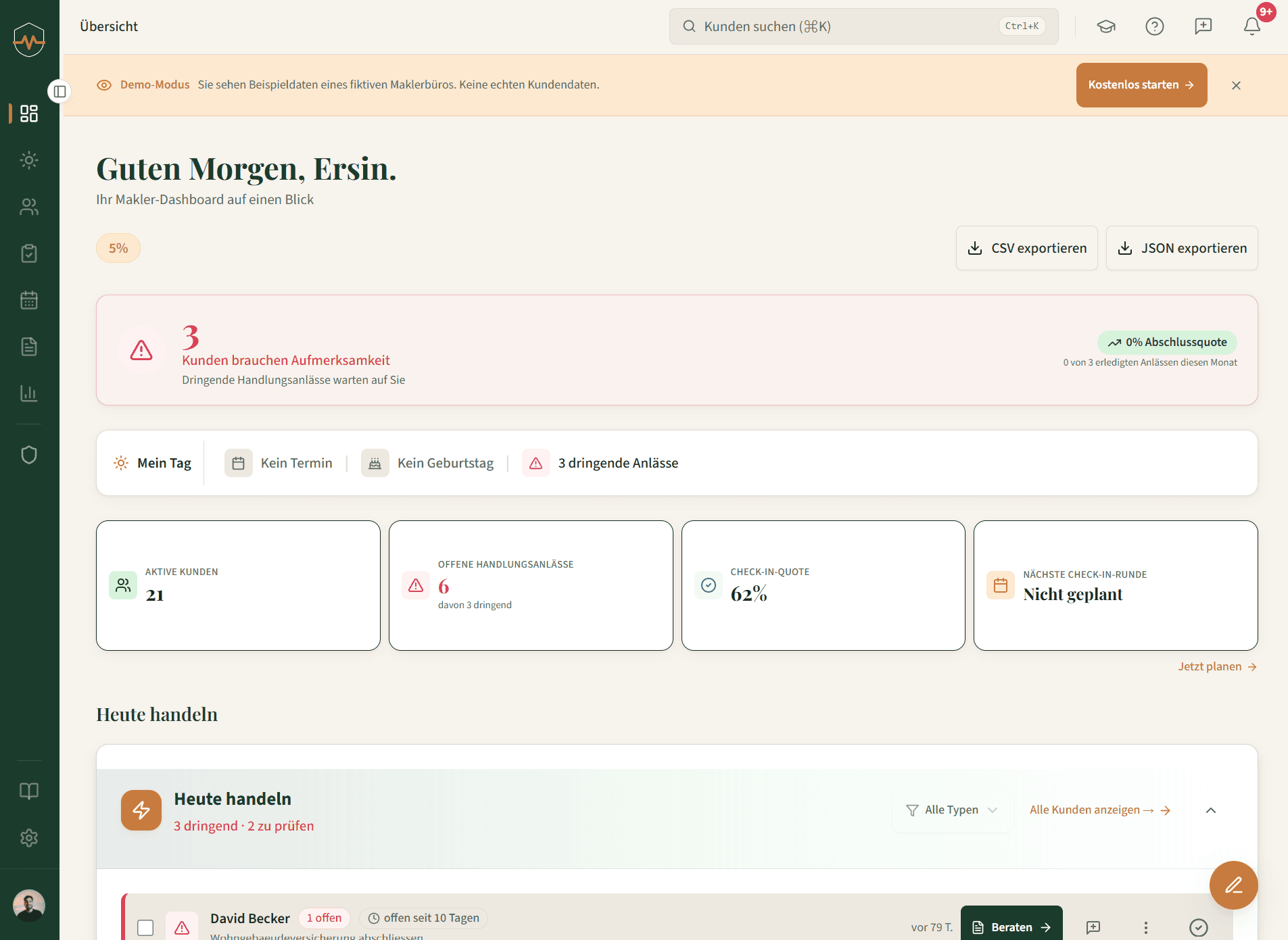Click 'Kein Termin' item
This screenshot has width=1288, height=940.
point(279,463)
